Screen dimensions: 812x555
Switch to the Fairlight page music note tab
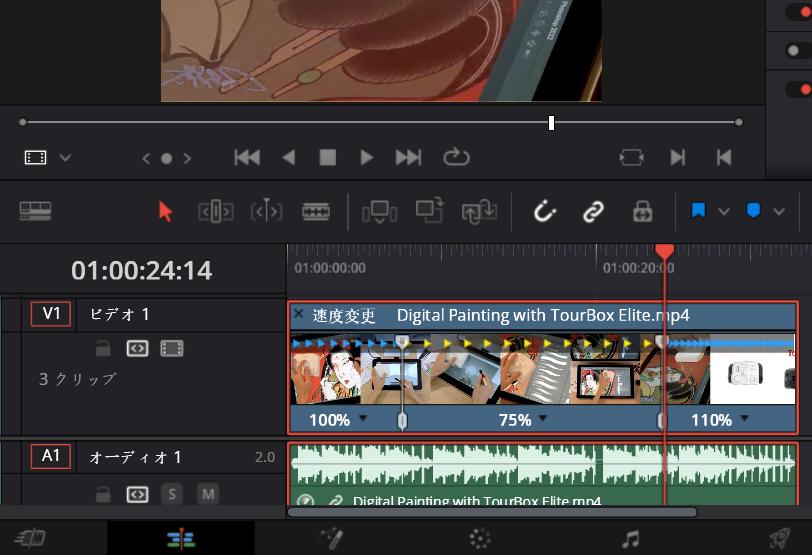[x=630, y=539]
